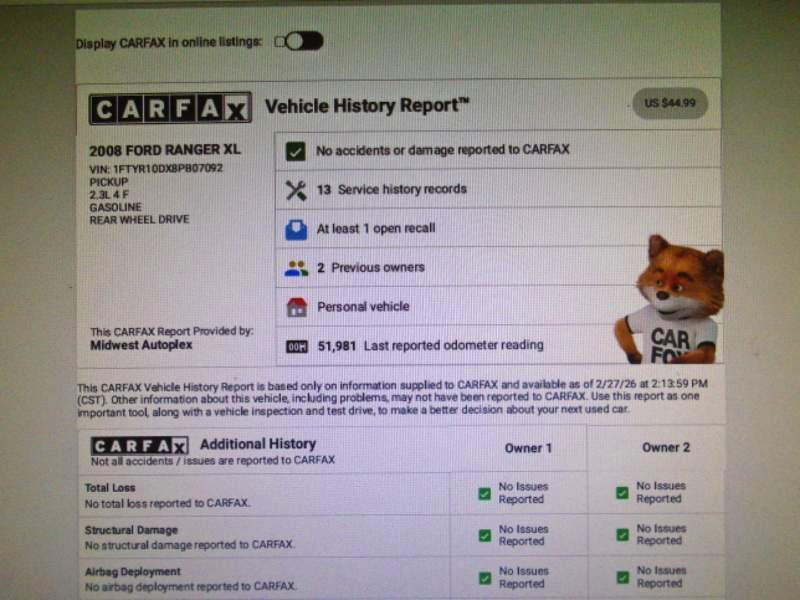This screenshot has width=800, height=600.
Task: Click 'Vehicle History Report' heading
Action: click(367, 106)
